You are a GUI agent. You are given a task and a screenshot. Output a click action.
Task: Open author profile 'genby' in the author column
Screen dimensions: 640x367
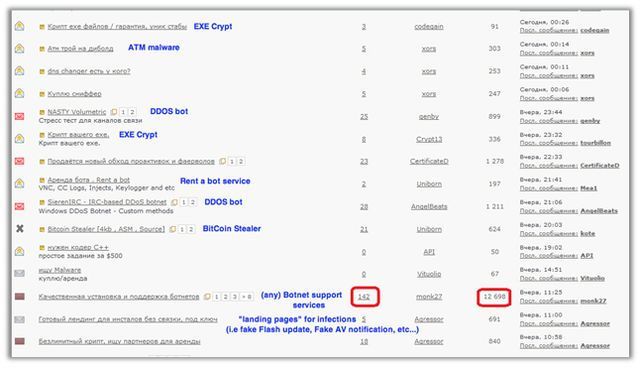pos(429,116)
